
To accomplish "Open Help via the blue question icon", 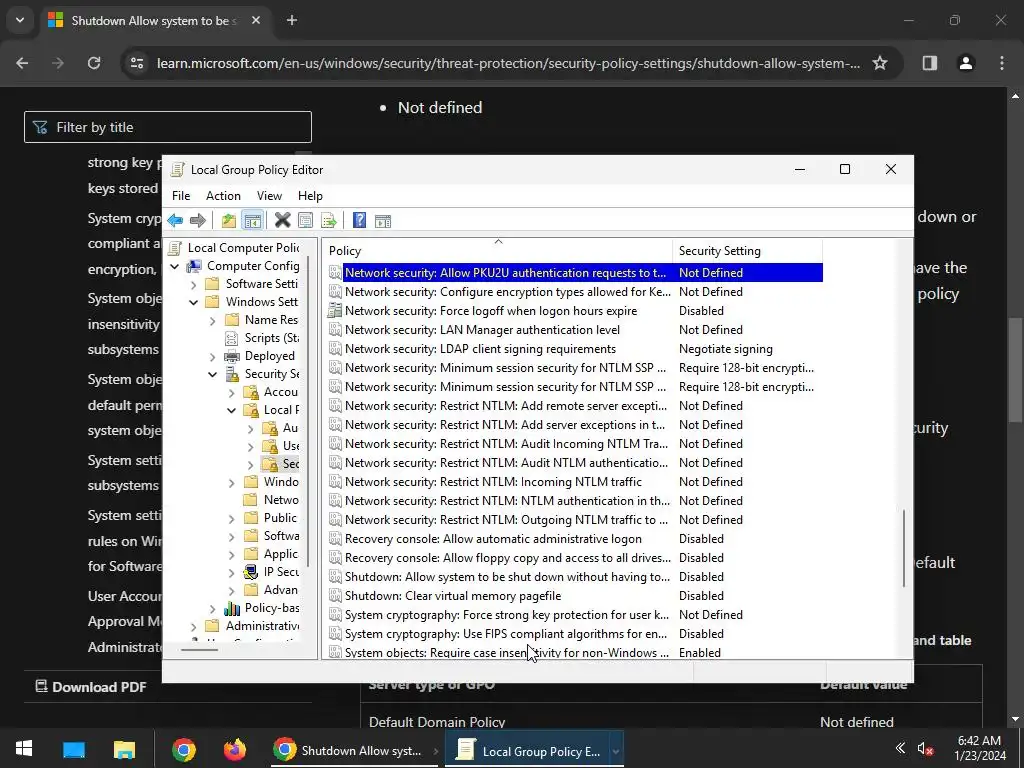I will (x=359, y=221).
